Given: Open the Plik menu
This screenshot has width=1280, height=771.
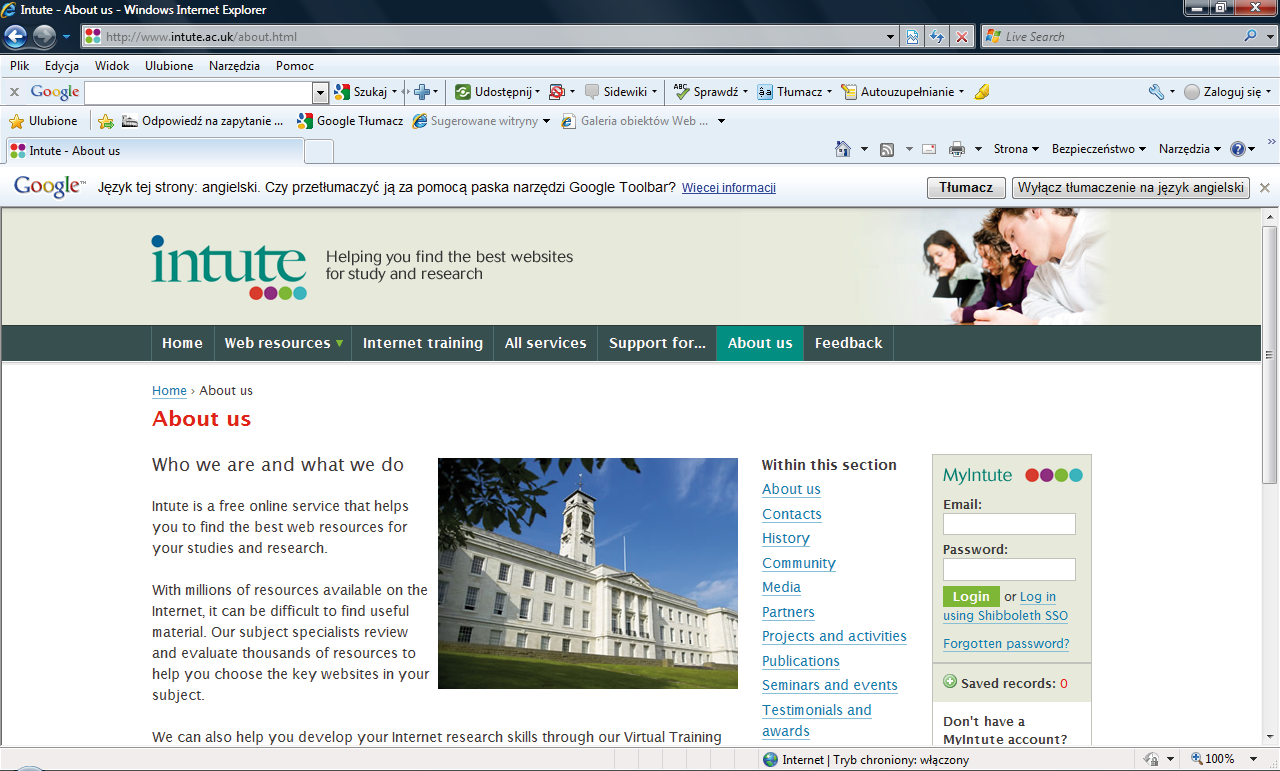Looking at the screenshot, I should click(x=20, y=66).
